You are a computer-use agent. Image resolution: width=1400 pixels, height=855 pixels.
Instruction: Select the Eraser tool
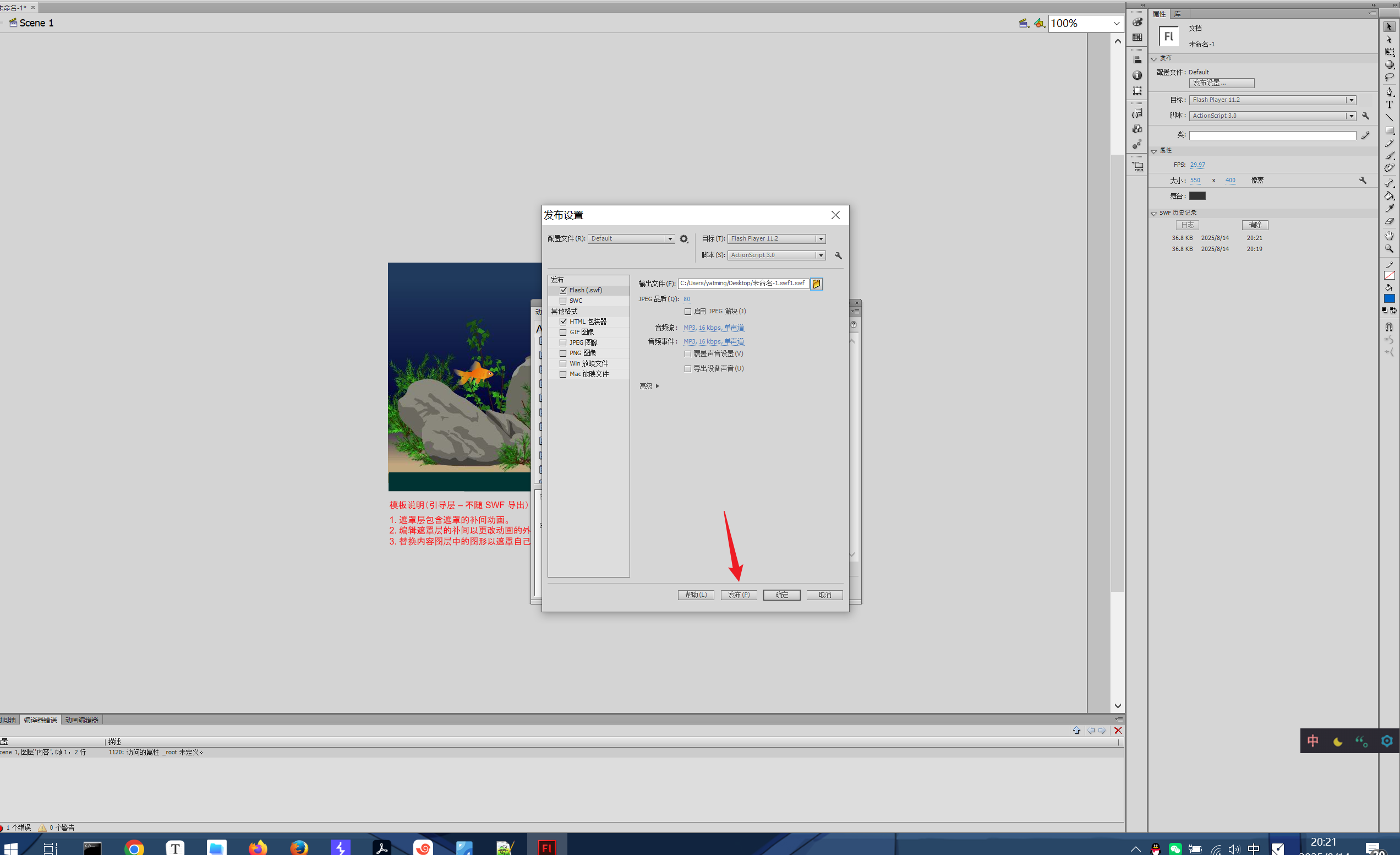(x=1389, y=221)
